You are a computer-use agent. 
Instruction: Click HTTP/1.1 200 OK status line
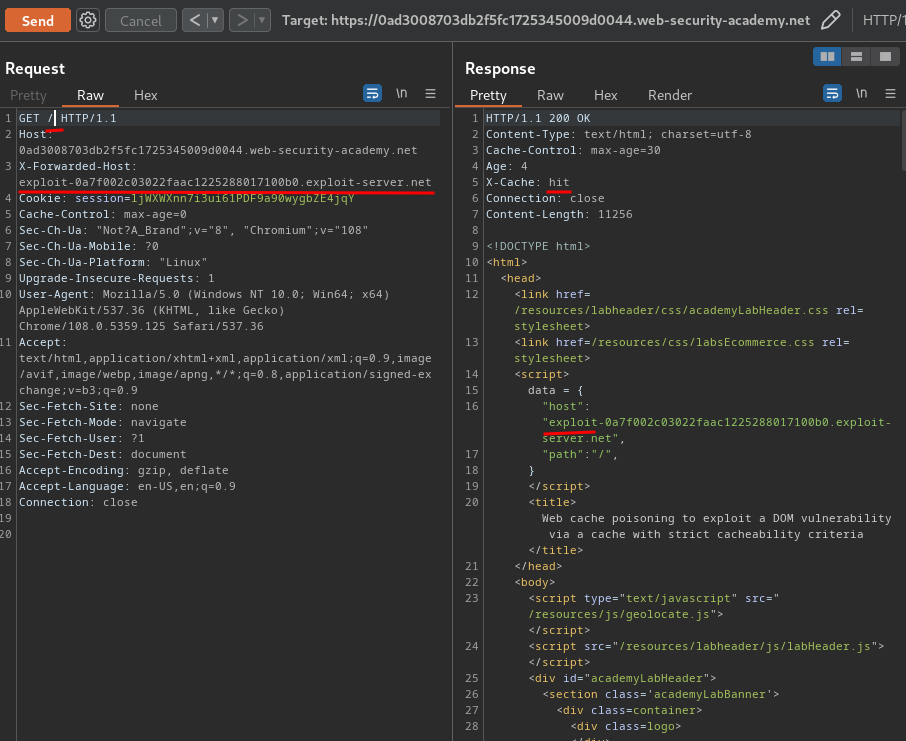[538, 118]
